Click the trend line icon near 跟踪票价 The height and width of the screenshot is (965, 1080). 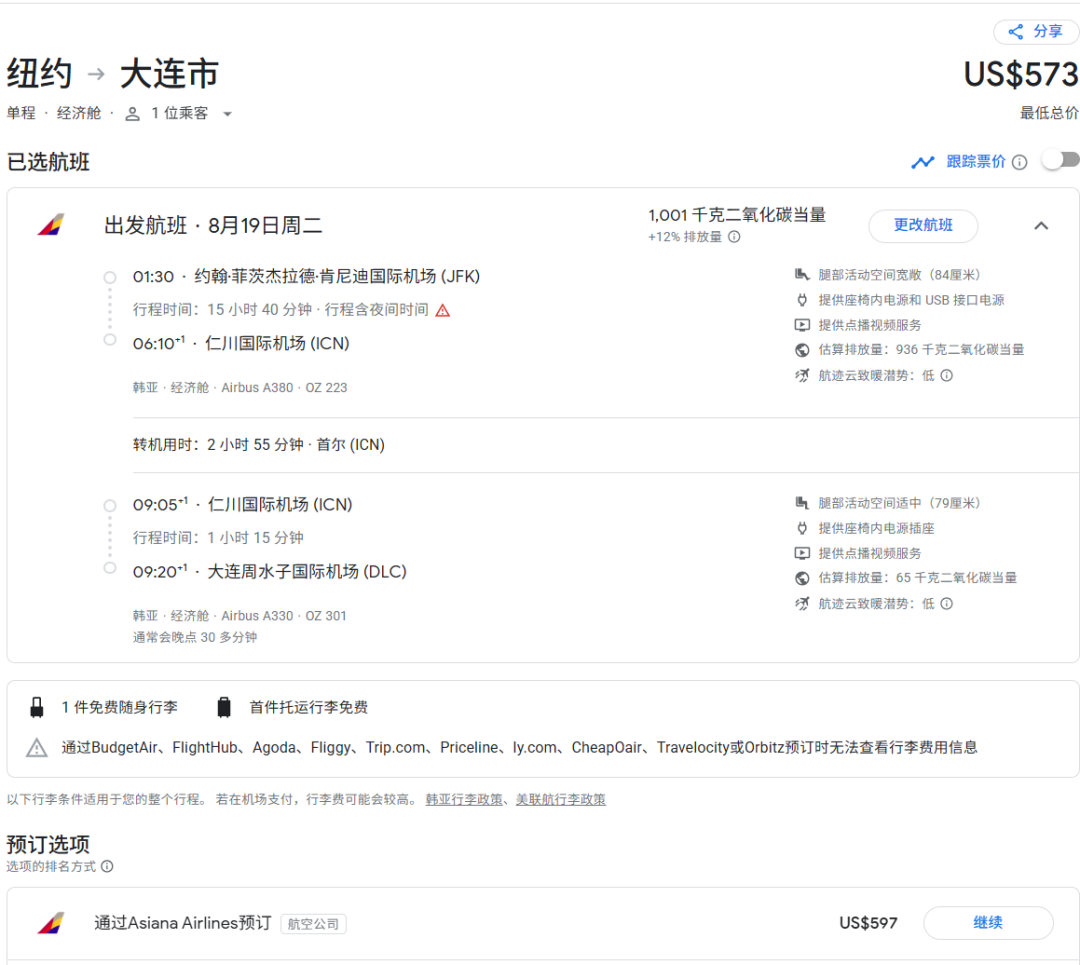(922, 162)
